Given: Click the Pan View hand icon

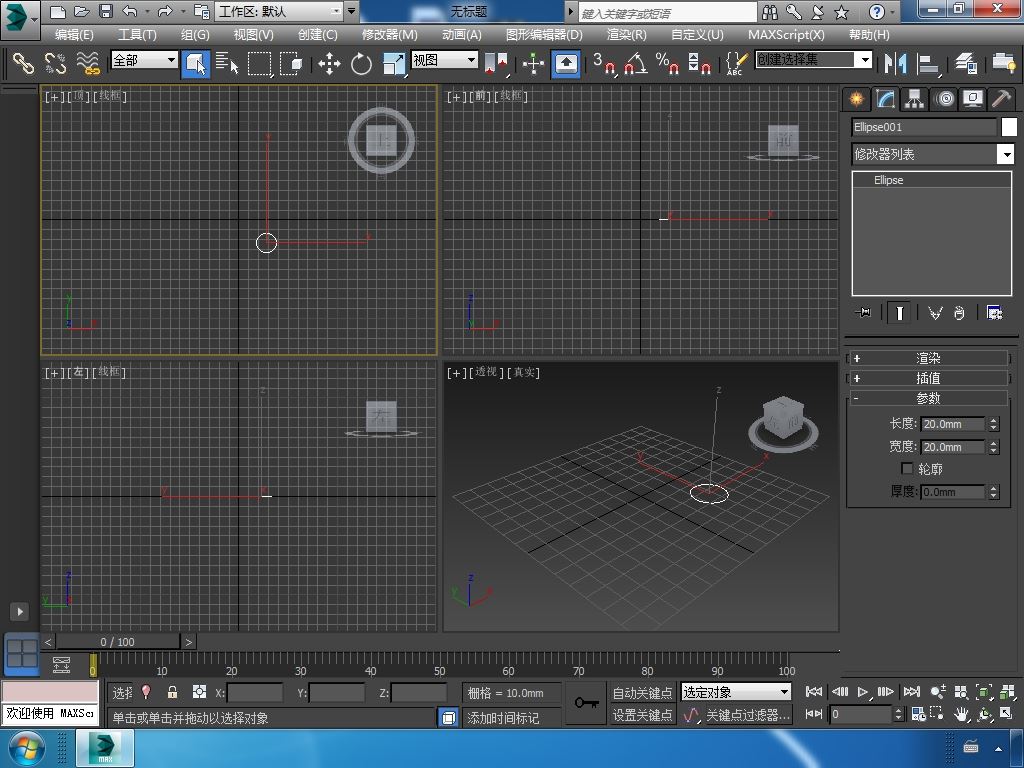Looking at the screenshot, I should click(x=960, y=714).
